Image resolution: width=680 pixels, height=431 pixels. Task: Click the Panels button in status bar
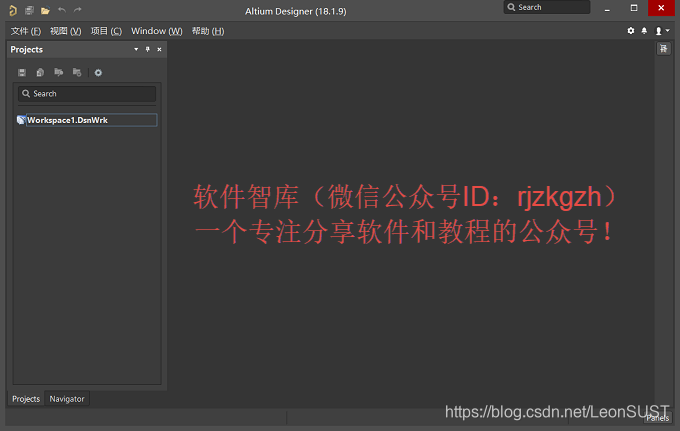pos(657,418)
